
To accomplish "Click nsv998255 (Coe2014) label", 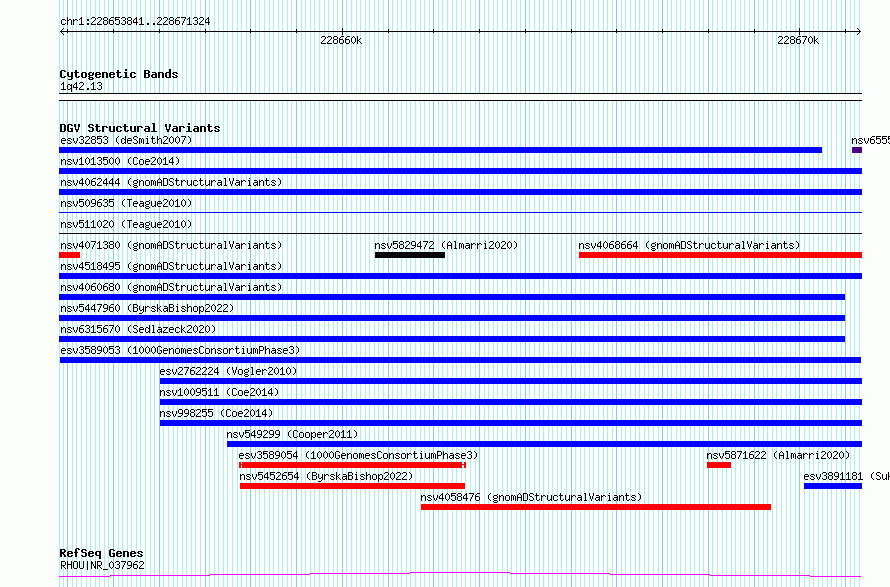I will (x=216, y=413).
